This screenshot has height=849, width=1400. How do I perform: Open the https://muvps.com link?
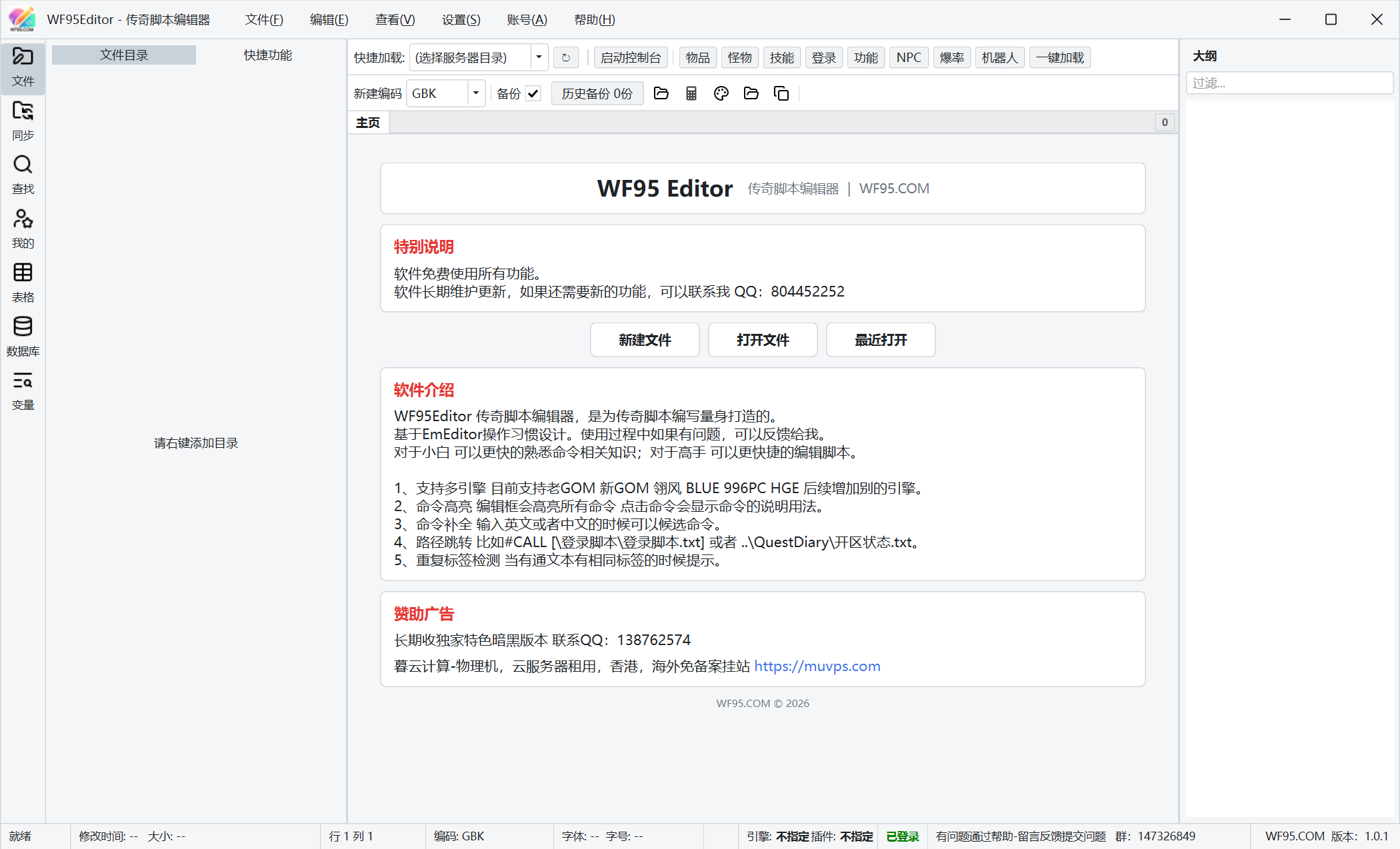[x=817, y=666]
